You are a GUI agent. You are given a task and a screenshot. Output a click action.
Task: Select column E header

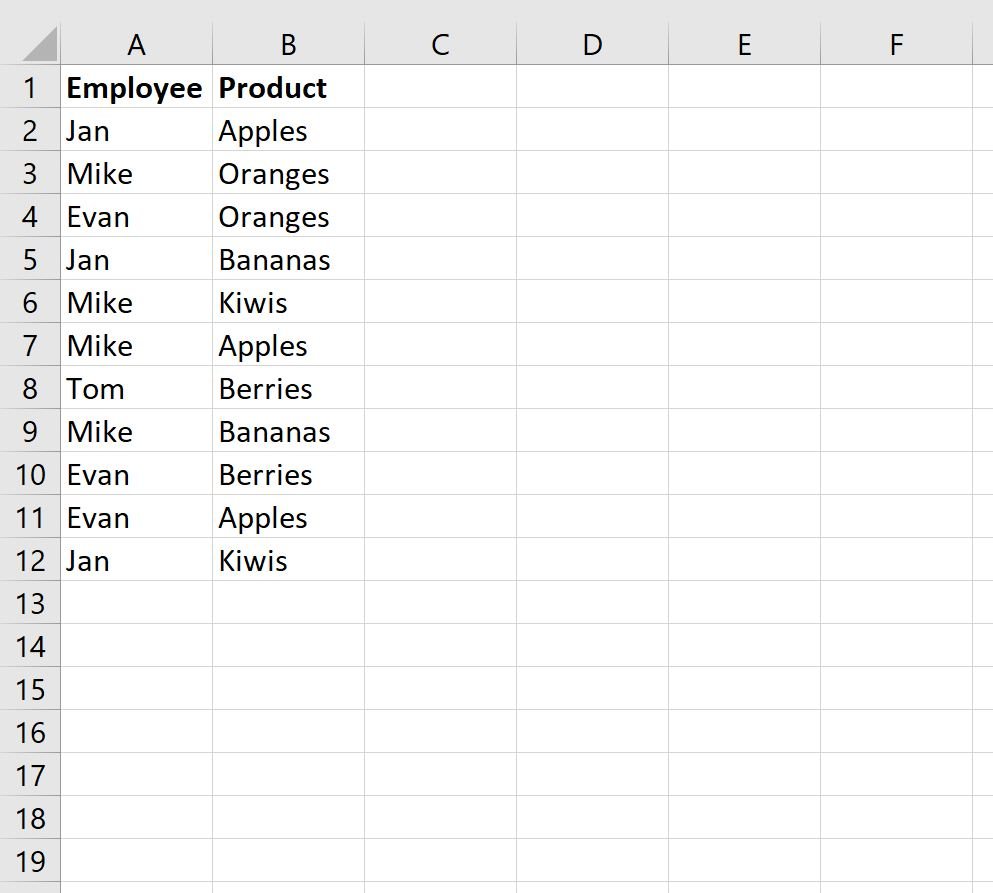[x=744, y=44]
